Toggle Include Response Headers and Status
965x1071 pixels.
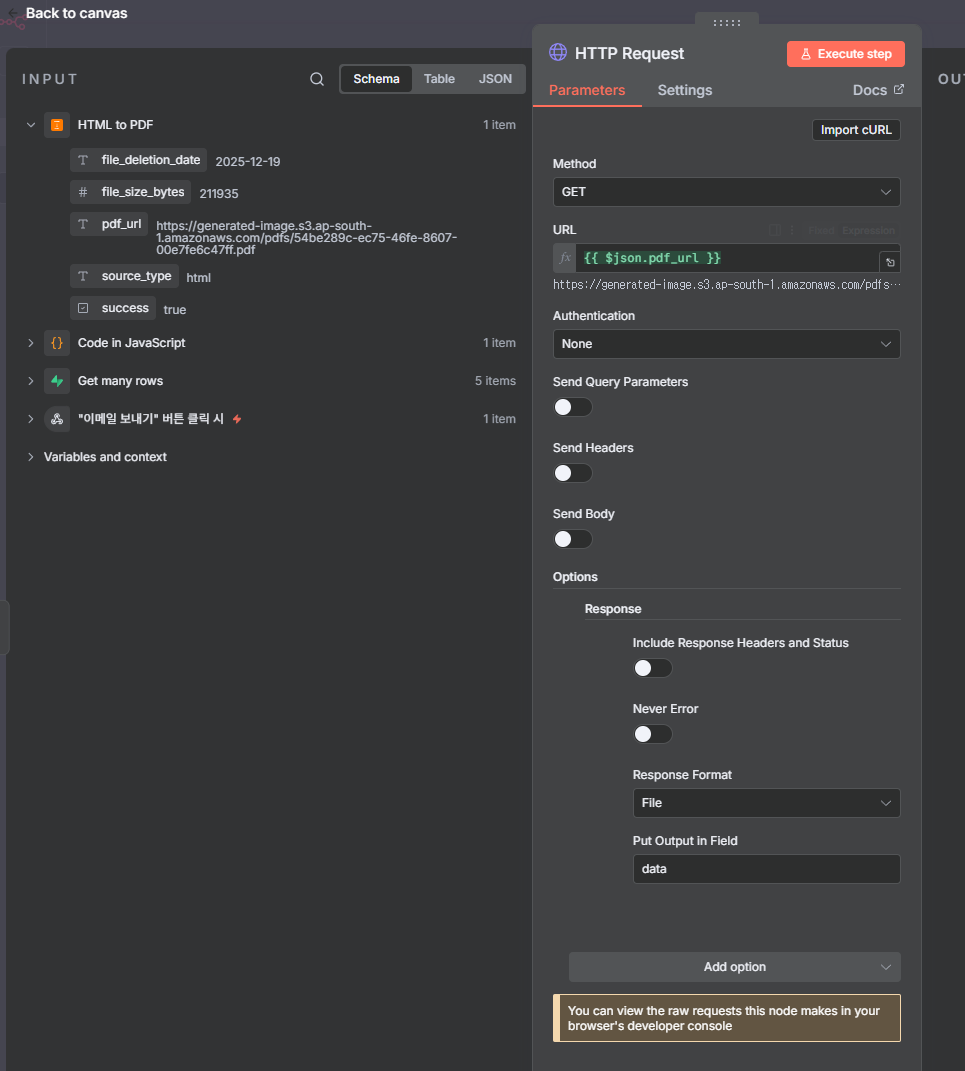pos(652,668)
